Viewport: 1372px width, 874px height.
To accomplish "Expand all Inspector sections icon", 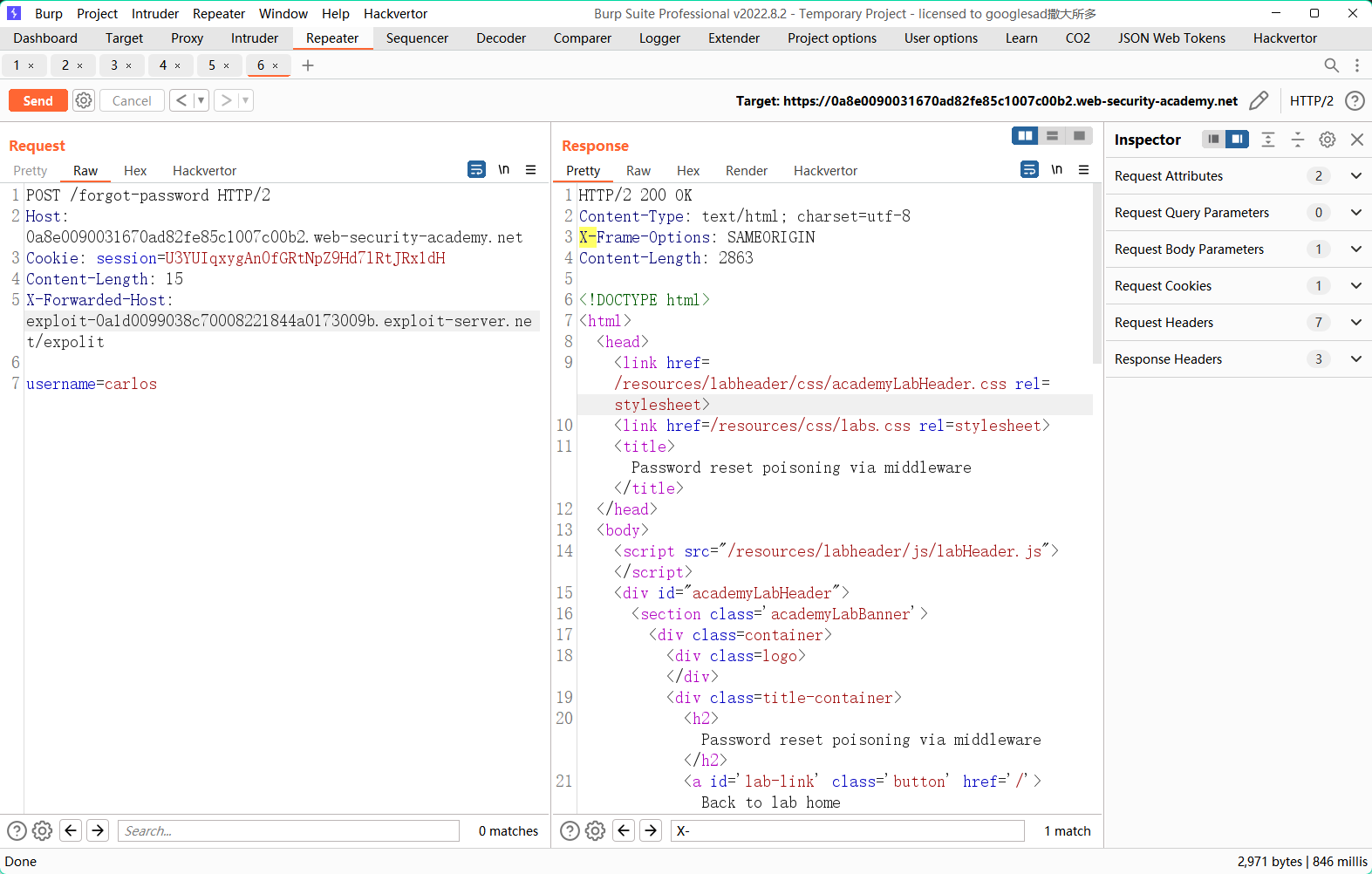I will pos(1268,140).
